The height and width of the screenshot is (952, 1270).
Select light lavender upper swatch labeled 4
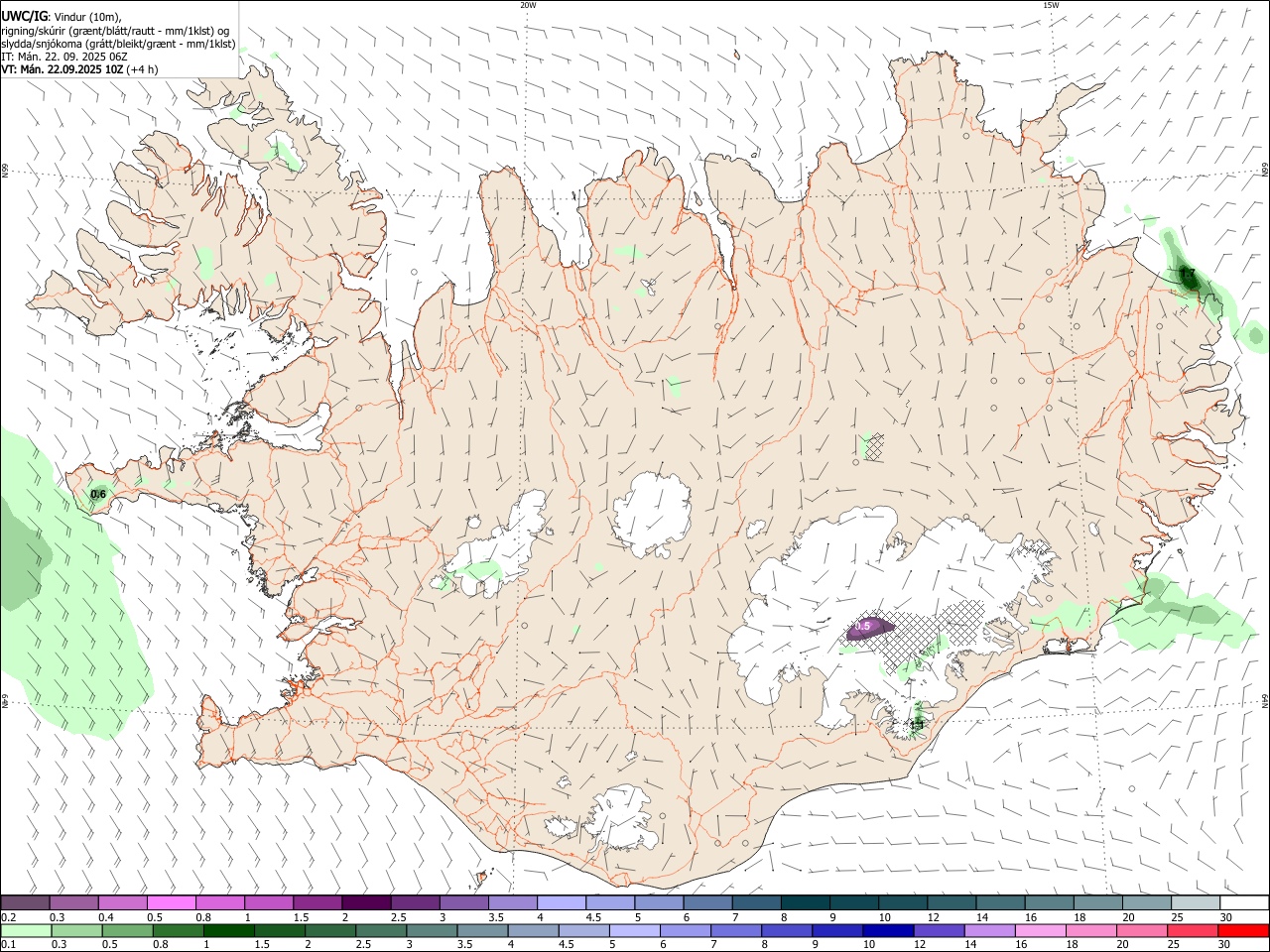[561, 902]
